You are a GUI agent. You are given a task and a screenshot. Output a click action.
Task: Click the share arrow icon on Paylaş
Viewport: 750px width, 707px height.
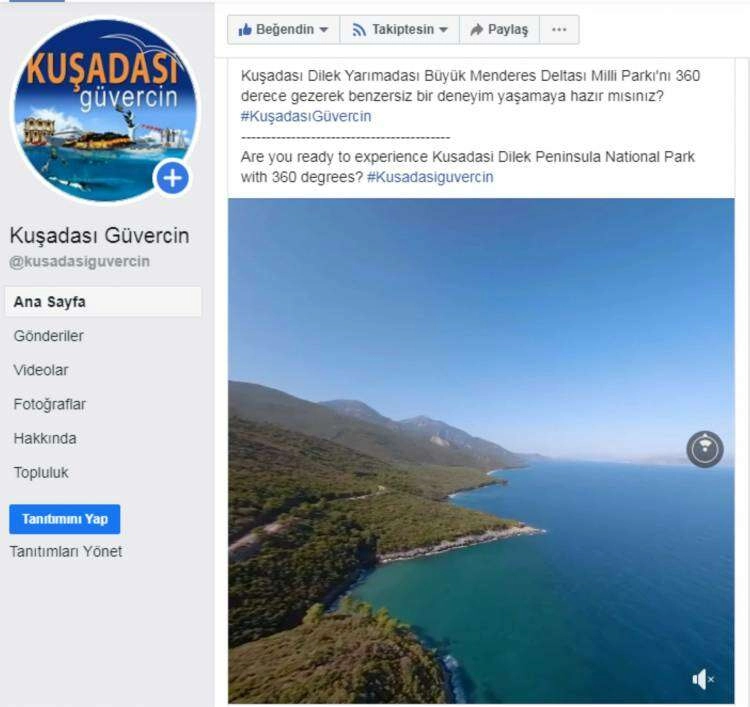(476, 30)
